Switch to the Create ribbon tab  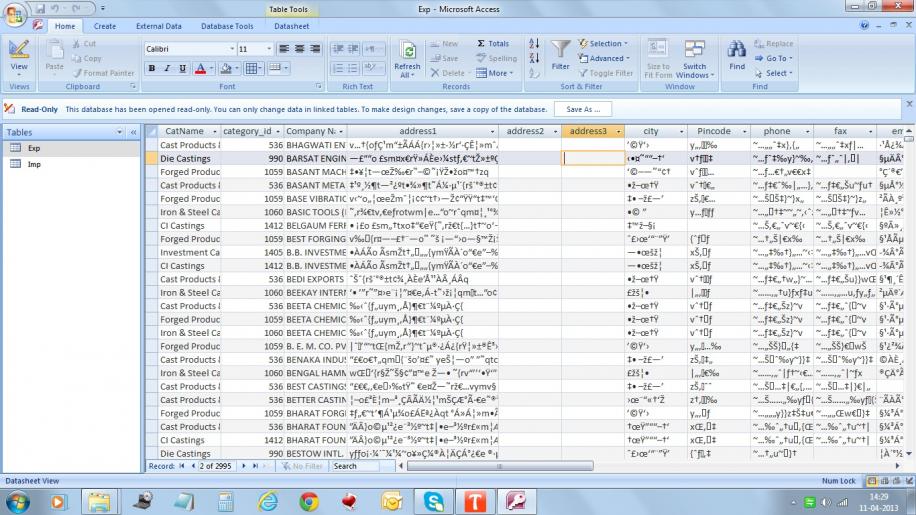coord(105,26)
